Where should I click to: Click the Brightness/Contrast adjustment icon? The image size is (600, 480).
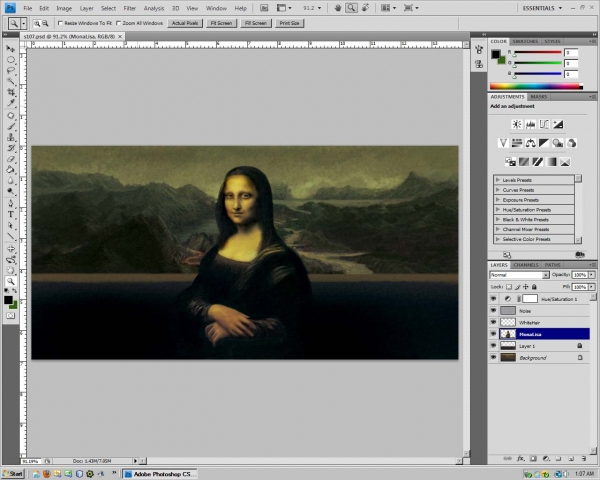pos(517,124)
